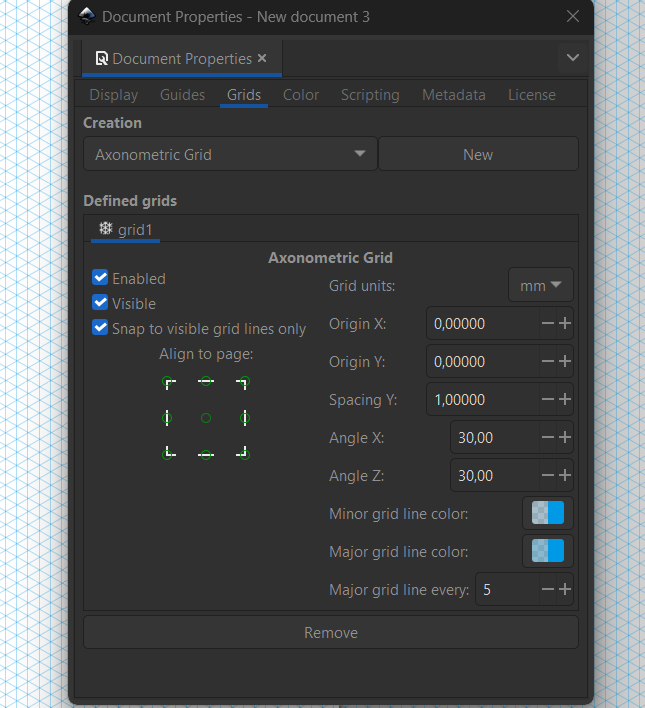
Task: Switch to the Guides tab
Action: tap(182, 95)
